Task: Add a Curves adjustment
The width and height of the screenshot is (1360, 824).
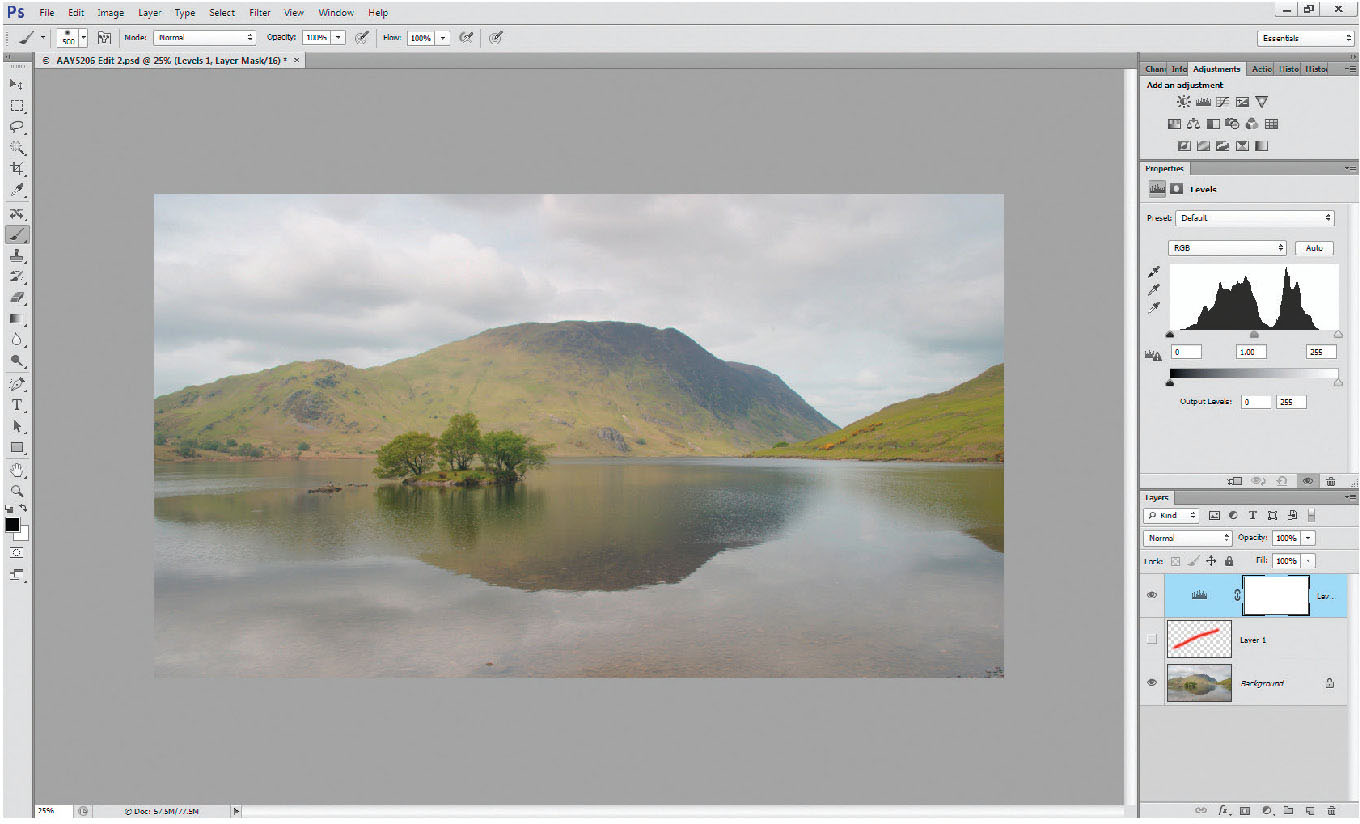Action: click(x=1223, y=102)
